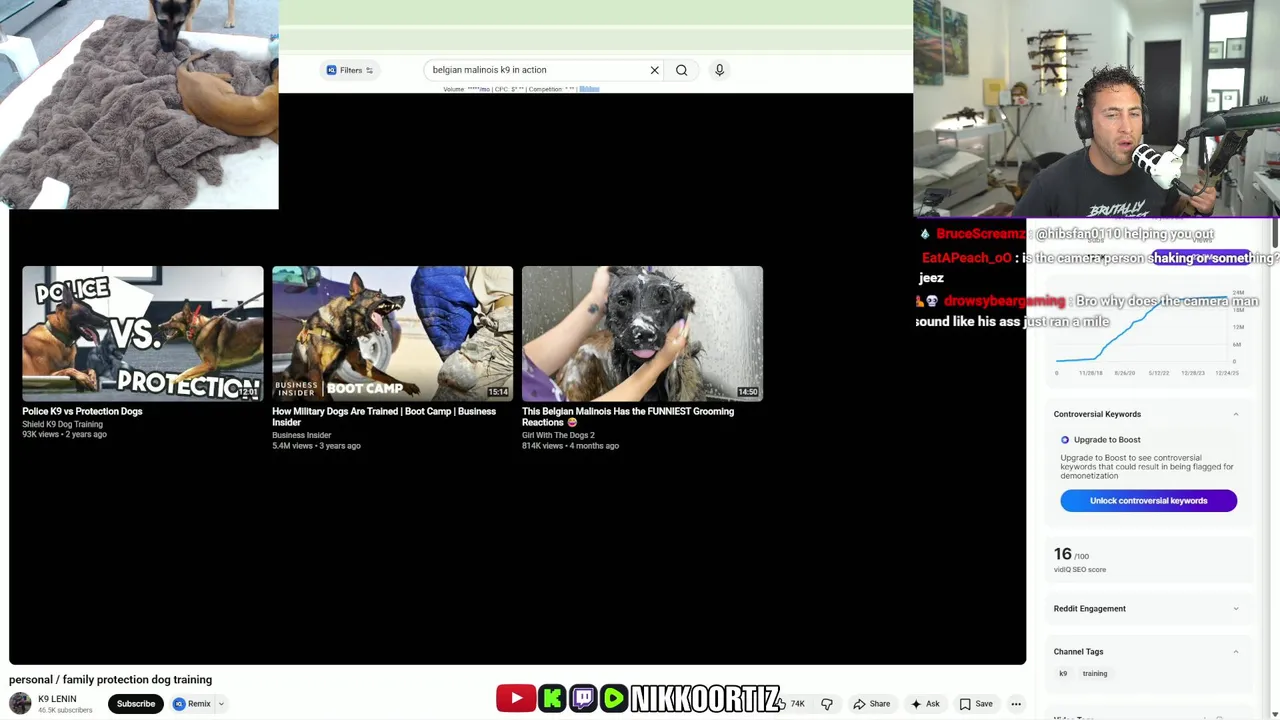Collapse the Channel Tags section
This screenshot has width=1280, height=720.
1236,652
